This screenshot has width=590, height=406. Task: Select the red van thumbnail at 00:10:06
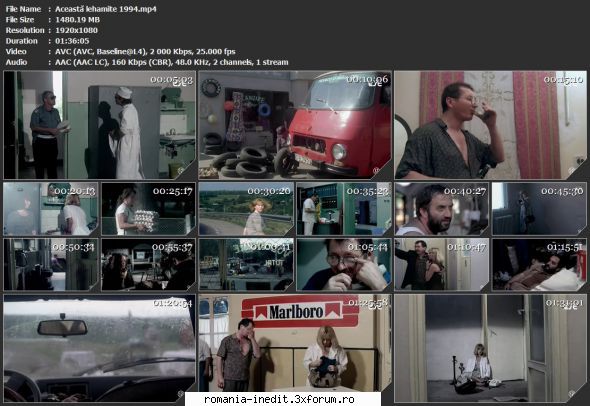tap(295, 125)
